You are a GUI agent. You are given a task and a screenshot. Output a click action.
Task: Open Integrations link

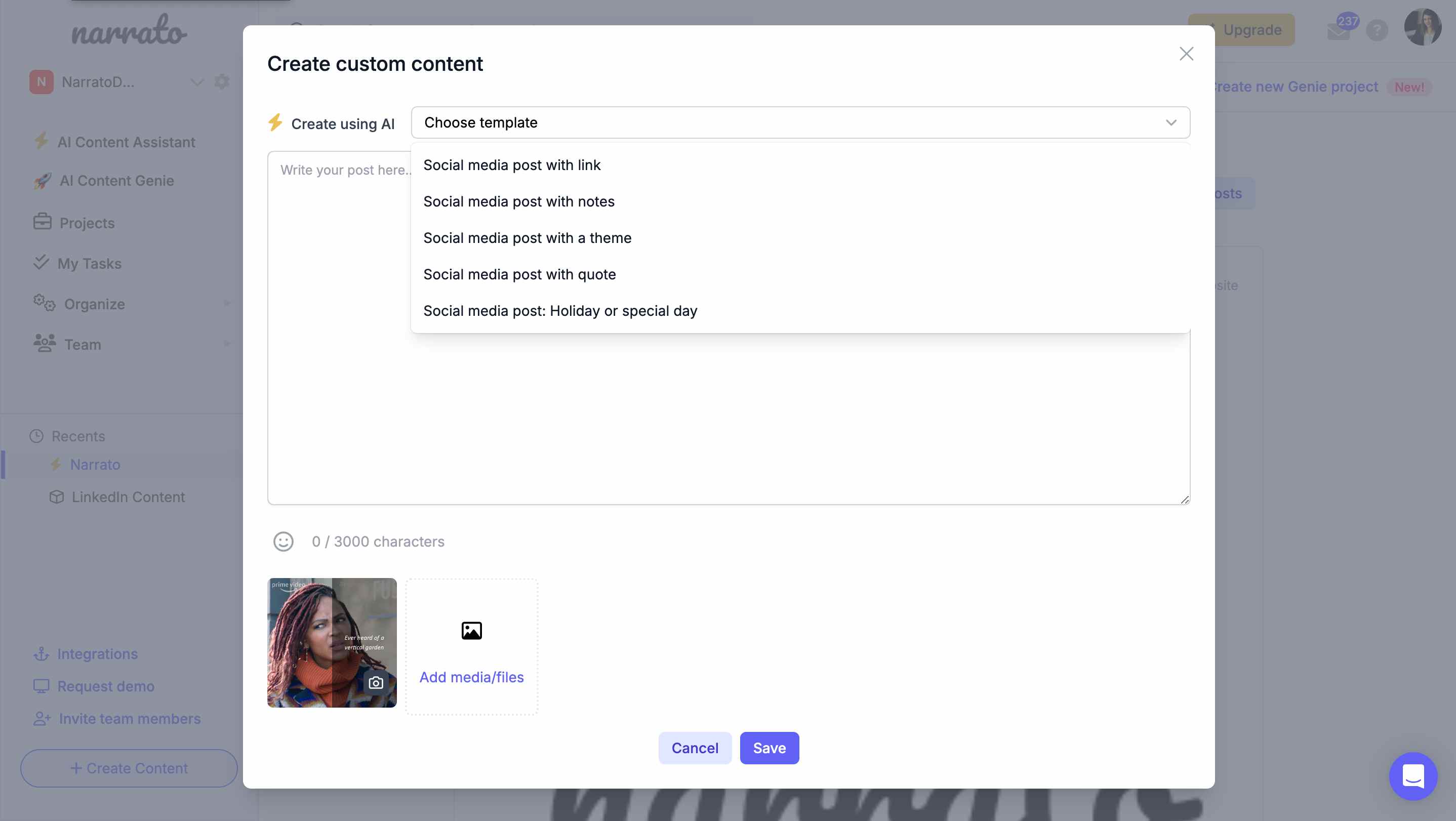pyautogui.click(x=97, y=654)
